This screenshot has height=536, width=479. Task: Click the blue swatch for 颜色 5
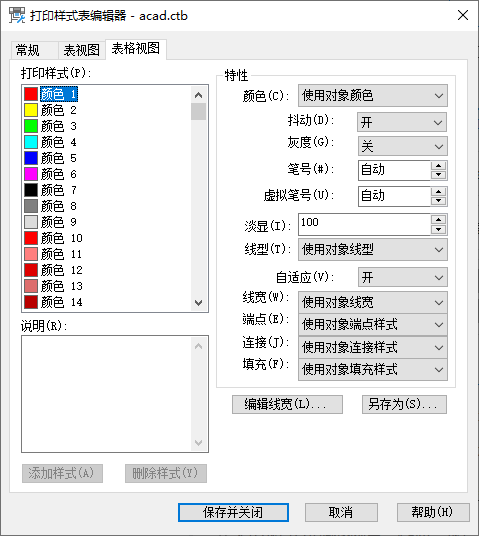(x=31, y=158)
